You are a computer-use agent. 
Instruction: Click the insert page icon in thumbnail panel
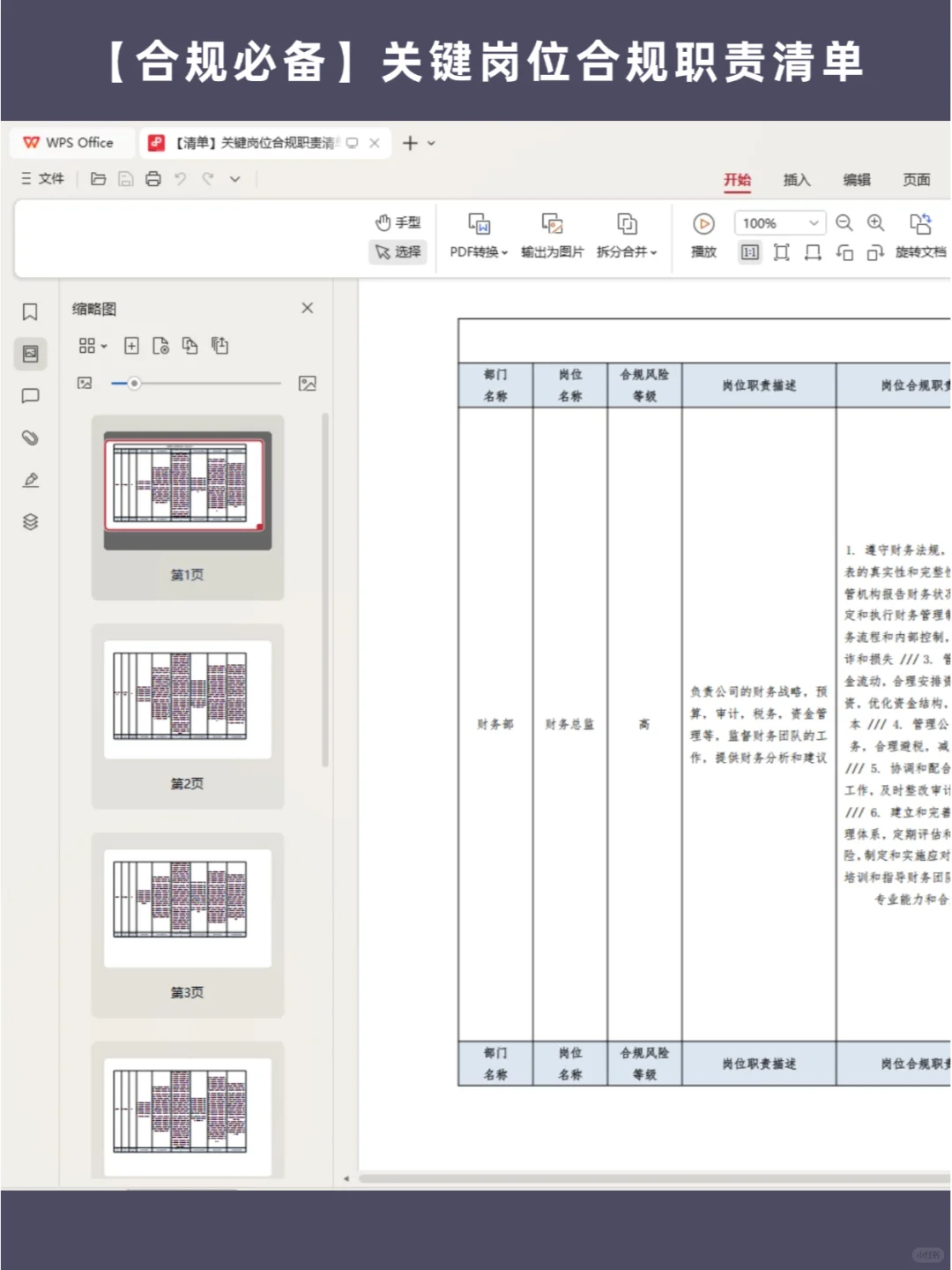pos(131,346)
